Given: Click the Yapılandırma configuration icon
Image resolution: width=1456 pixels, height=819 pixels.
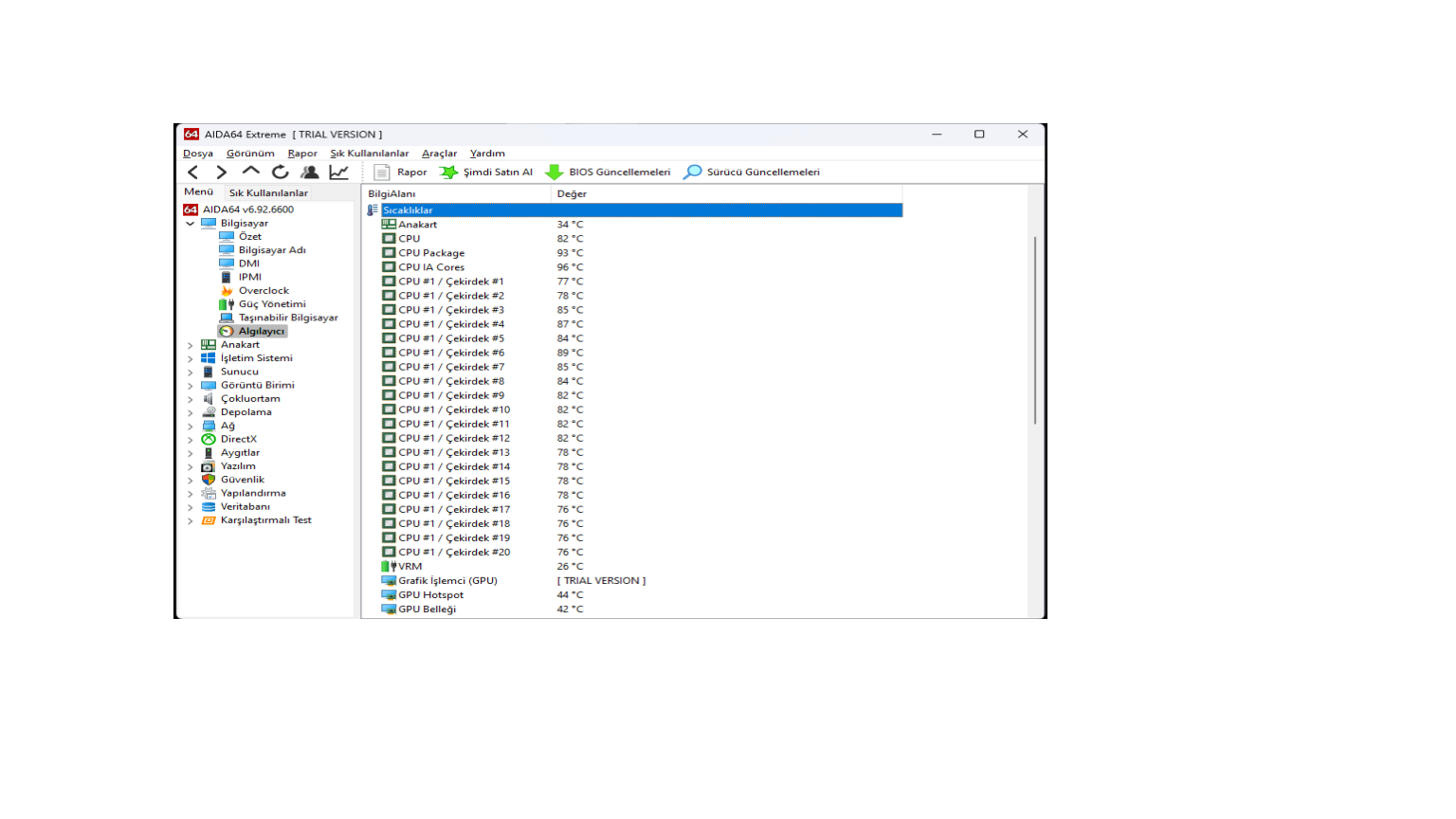Looking at the screenshot, I should [209, 494].
